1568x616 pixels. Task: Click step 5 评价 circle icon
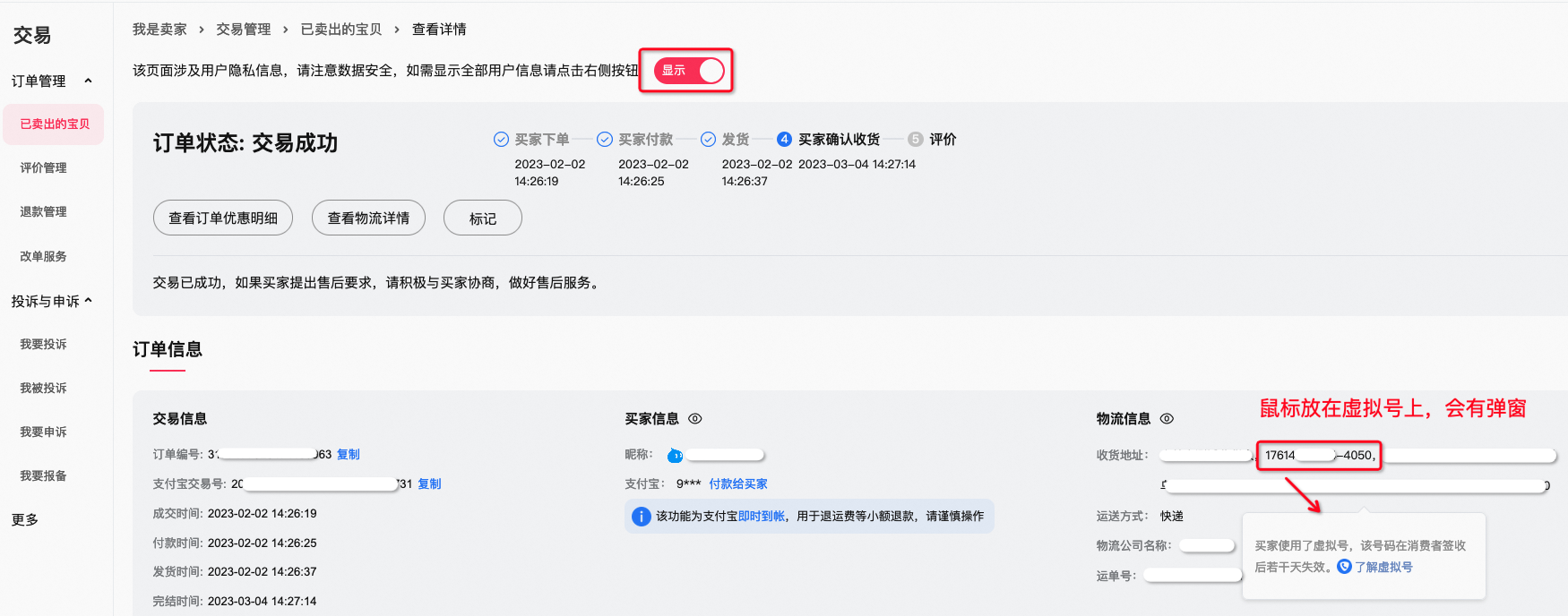pos(915,139)
